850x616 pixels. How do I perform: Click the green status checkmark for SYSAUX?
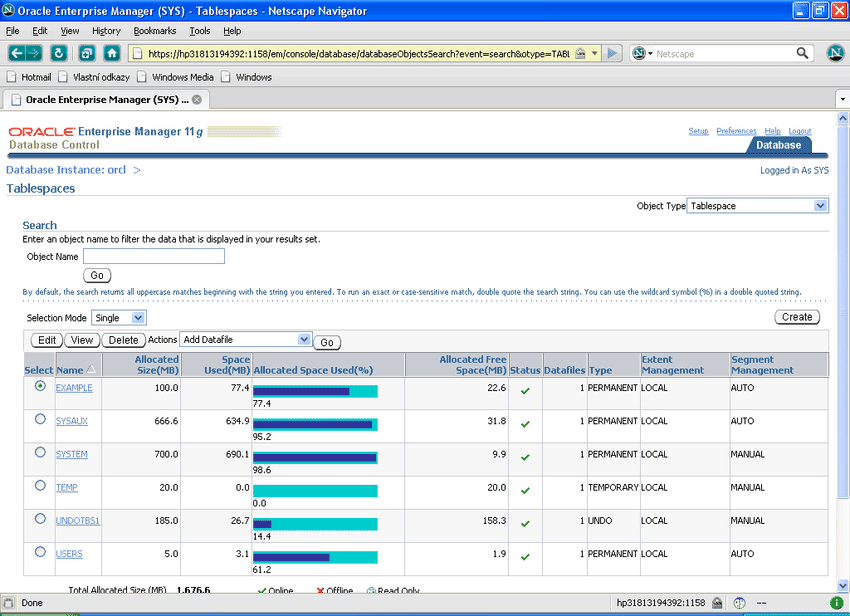coord(525,422)
